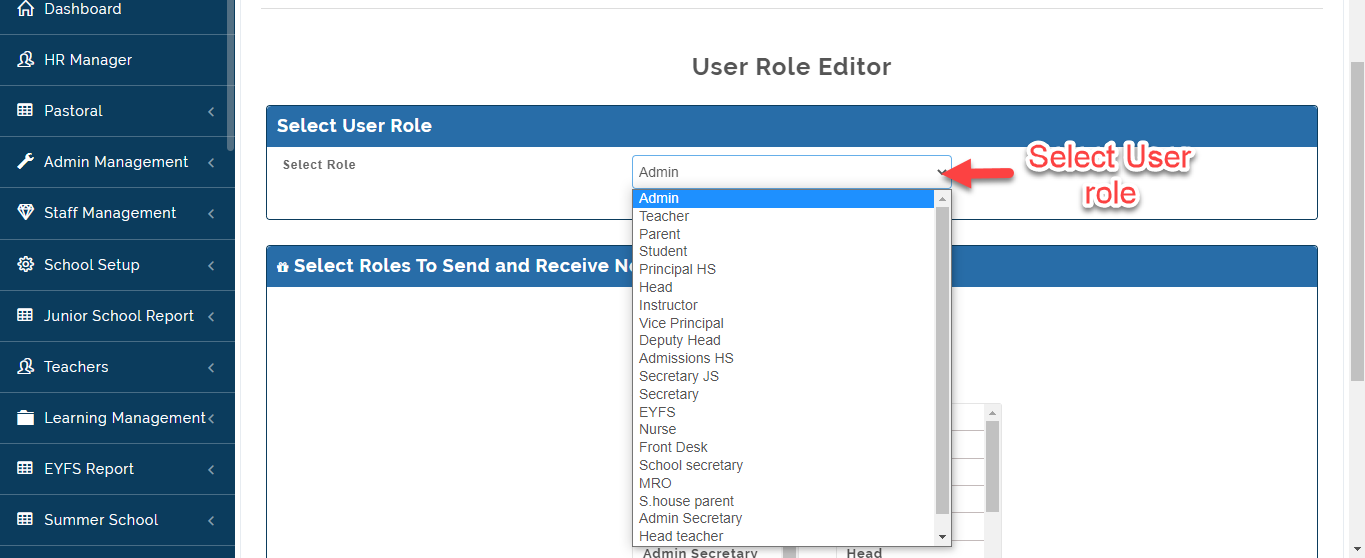
Task: Expand the Teachers chevron arrow
Action: [211, 368]
